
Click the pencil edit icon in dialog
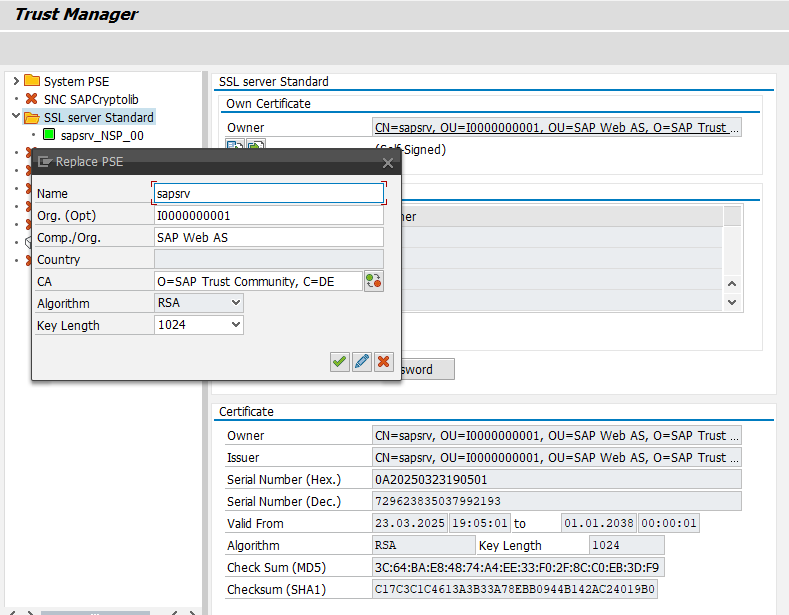(x=362, y=361)
